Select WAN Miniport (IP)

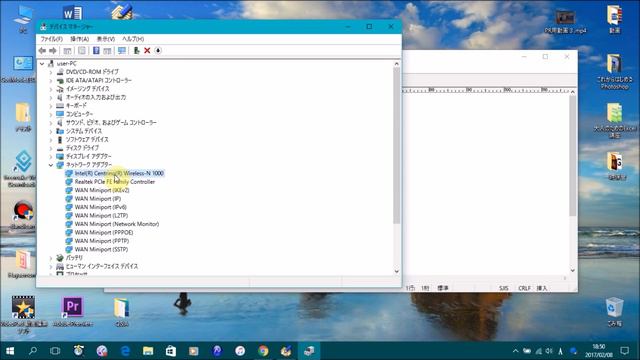[x=98, y=199]
